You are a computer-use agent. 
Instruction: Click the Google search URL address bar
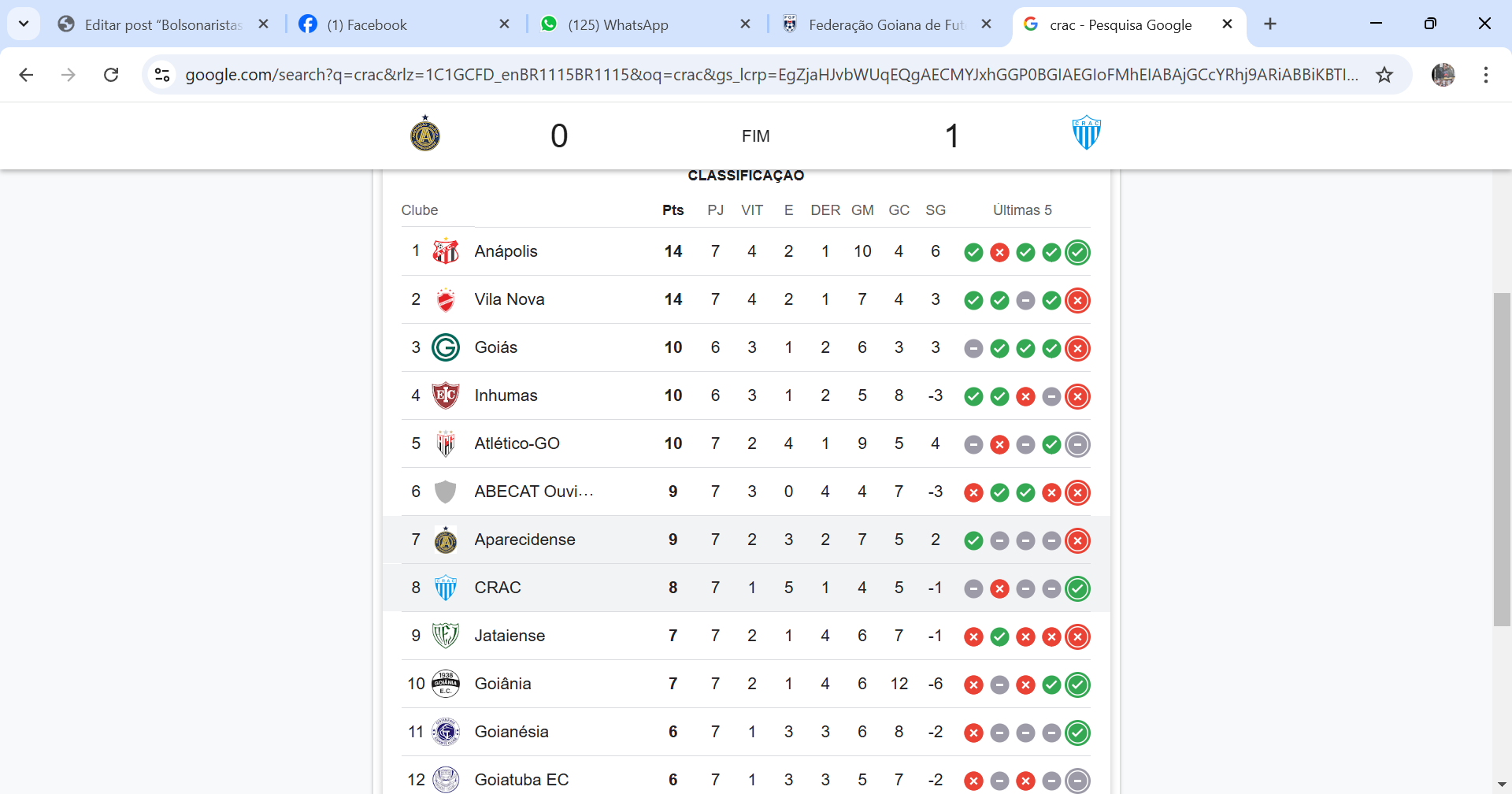(772, 75)
